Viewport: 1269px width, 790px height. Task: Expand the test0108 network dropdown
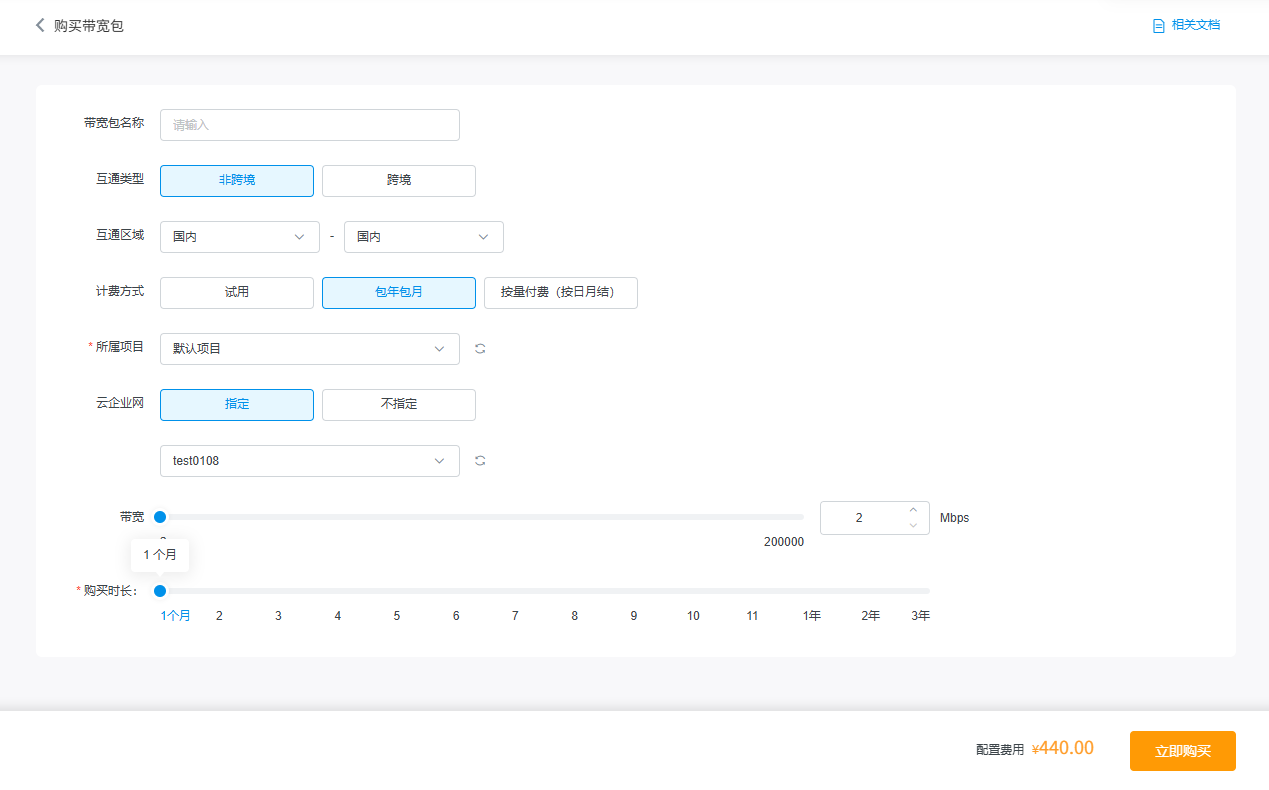[x=309, y=461]
